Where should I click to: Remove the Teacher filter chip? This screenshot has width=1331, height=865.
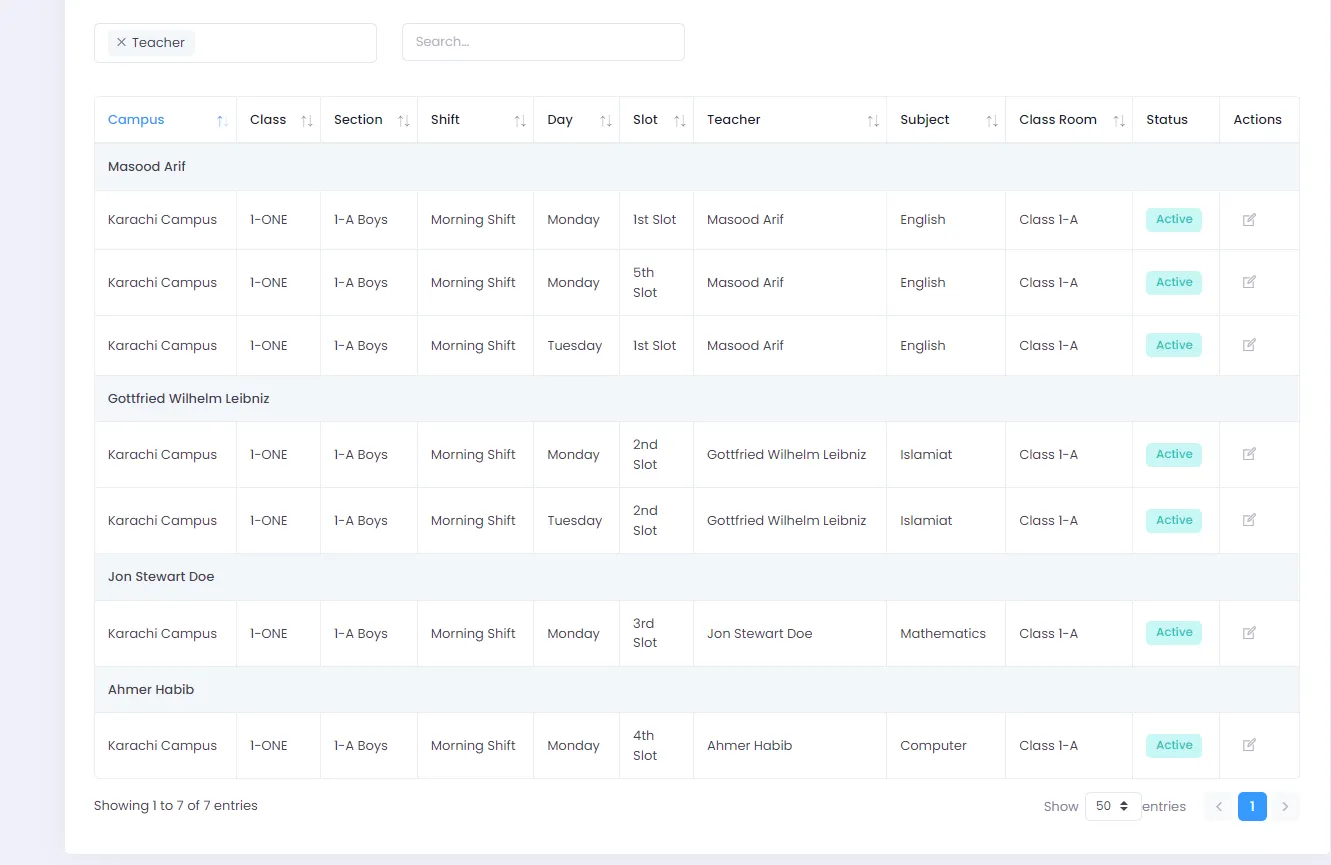[121, 42]
